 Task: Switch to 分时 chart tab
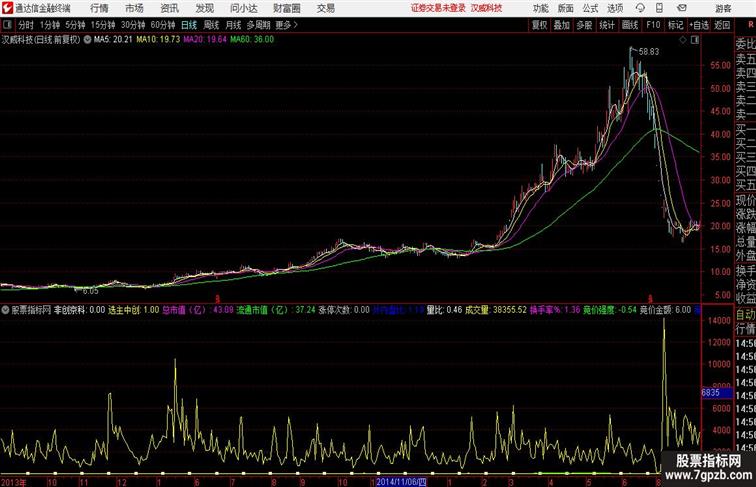26,25
